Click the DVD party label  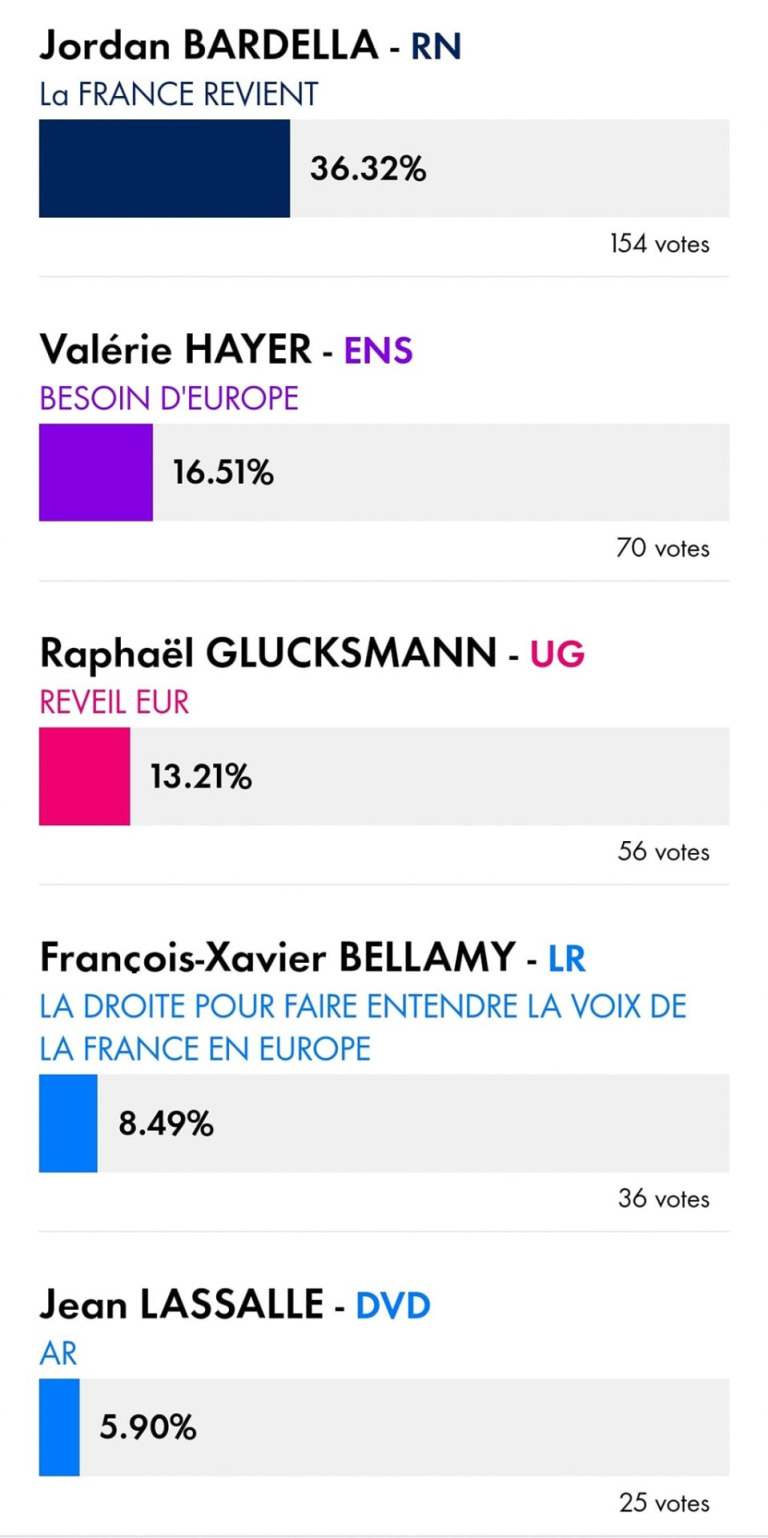click(393, 1306)
